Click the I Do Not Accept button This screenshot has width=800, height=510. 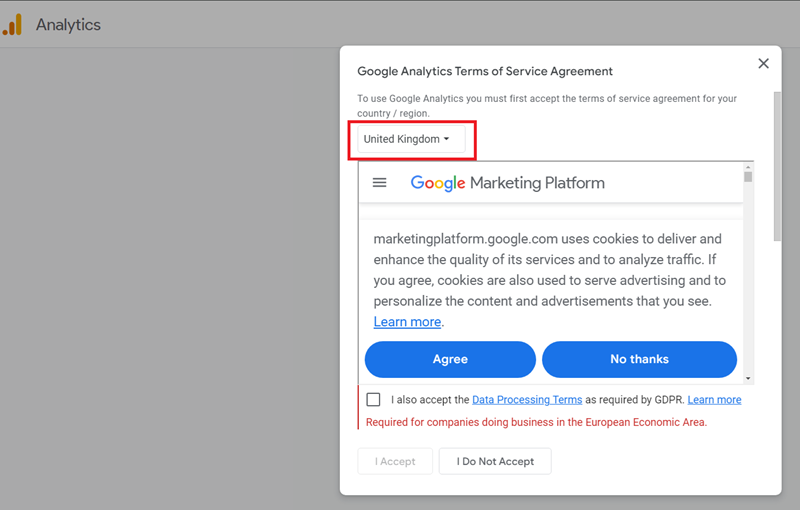pyautogui.click(x=495, y=461)
